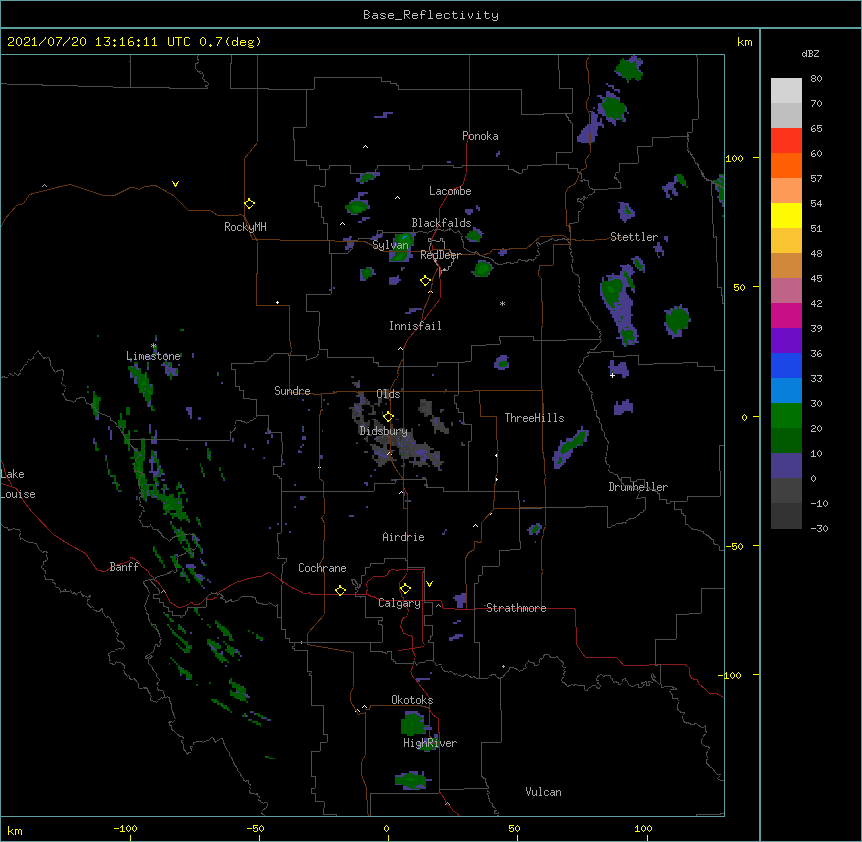Click the Drumheller label
The width and height of the screenshot is (862, 842).
638,487
